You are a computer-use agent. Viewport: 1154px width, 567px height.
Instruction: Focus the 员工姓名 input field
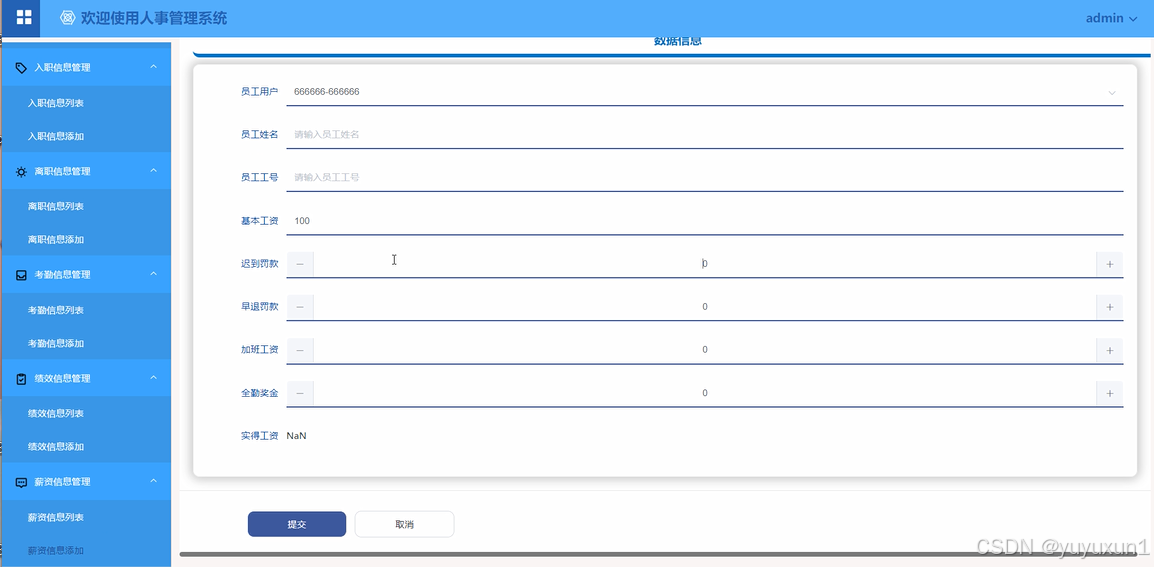pyautogui.click(x=704, y=135)
